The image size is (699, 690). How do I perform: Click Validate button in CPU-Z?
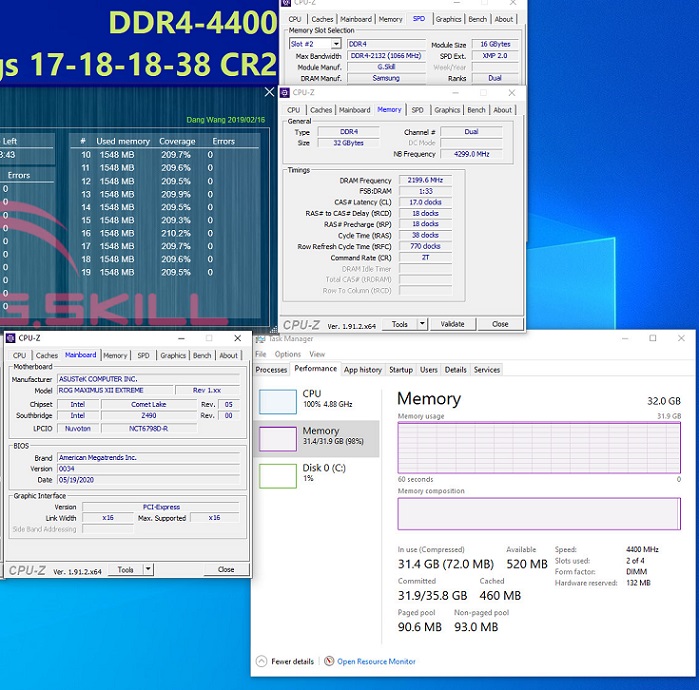(452, 324)
